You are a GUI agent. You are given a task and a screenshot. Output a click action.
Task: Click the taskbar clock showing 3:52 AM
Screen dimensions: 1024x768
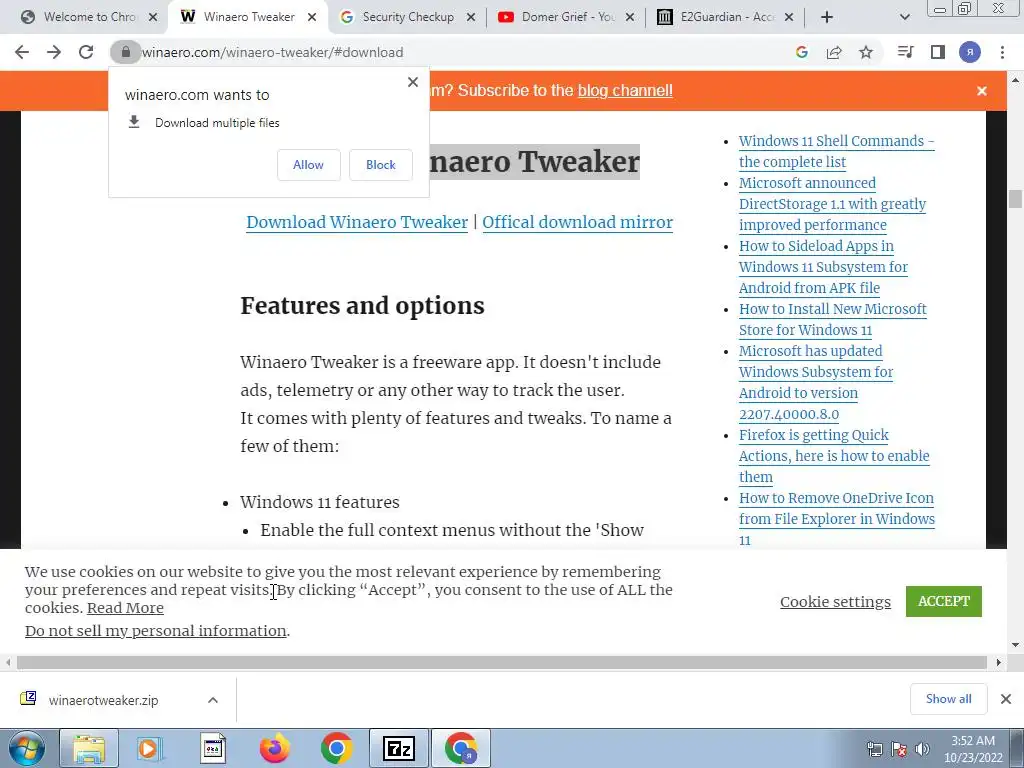pyautogui.click(x=972, y=749)
